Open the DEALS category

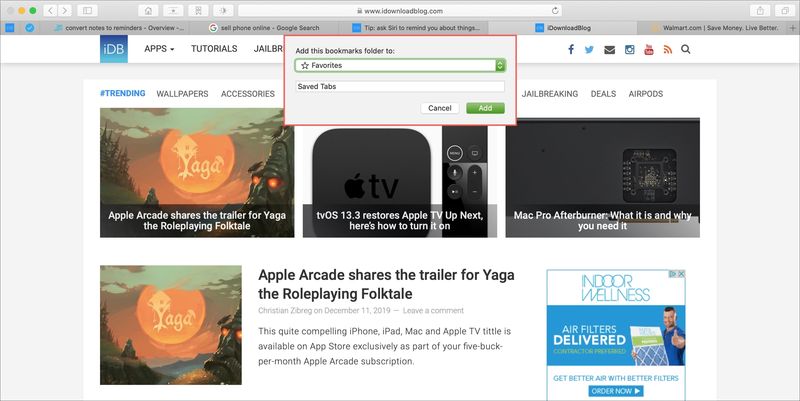click(x=603, y=94)
